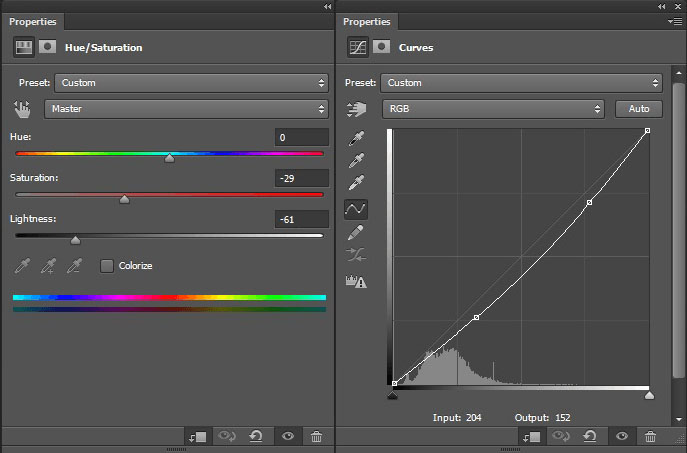Click the Curves Output value 152
This screenshot has width=687, height=453.
pos(563,418)
